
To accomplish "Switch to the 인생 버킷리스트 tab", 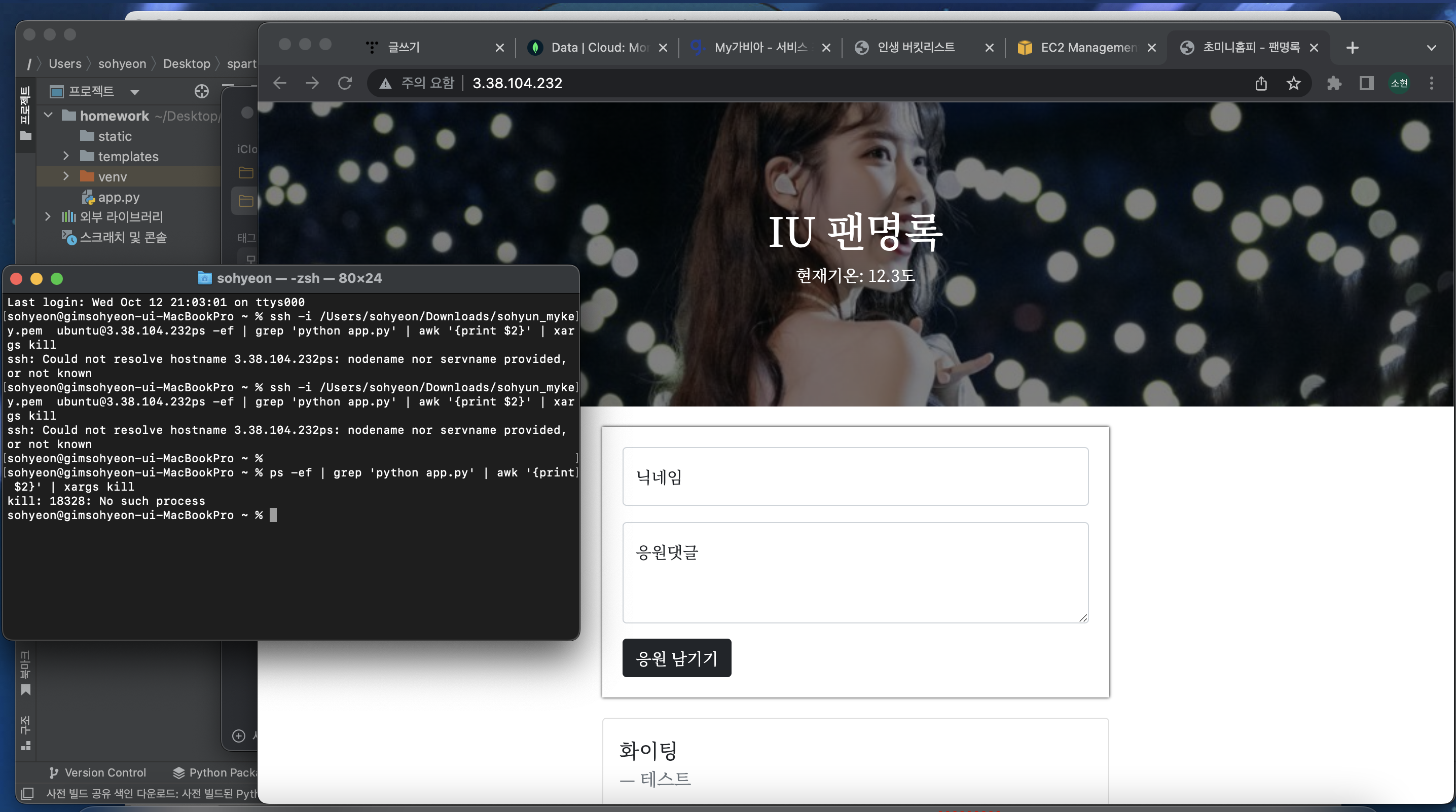I will [924, 48].
